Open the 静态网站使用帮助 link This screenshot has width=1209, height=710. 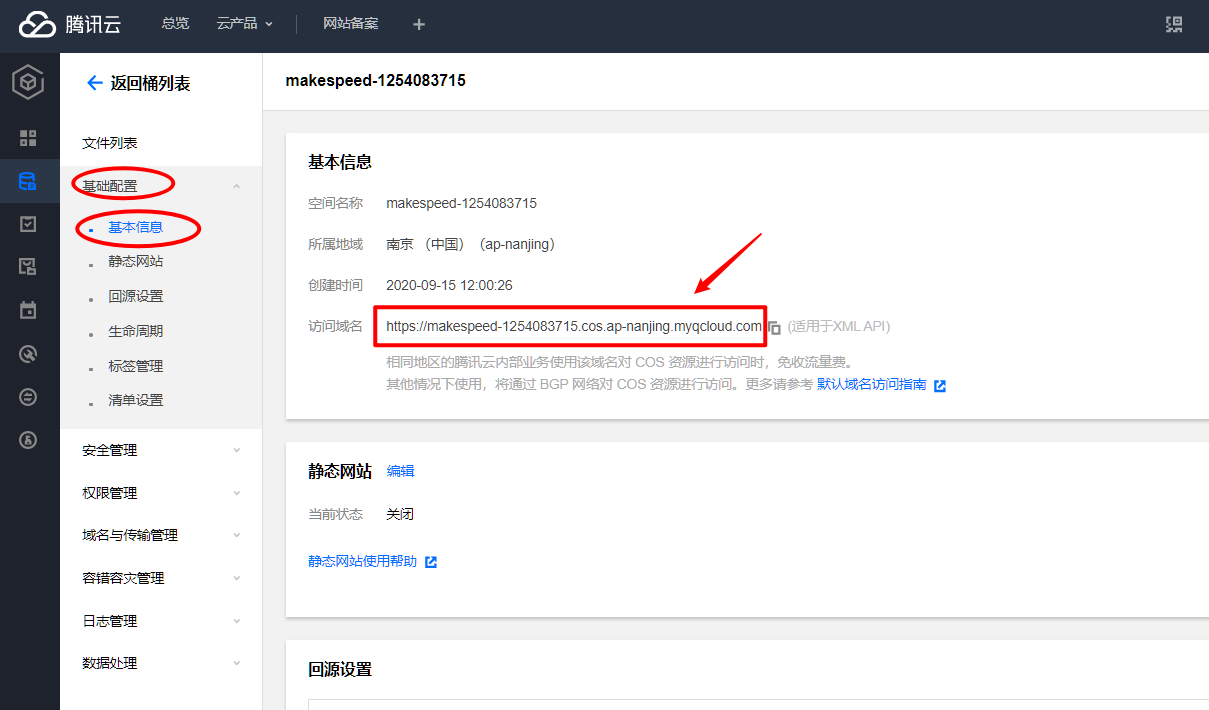point(363,562)
